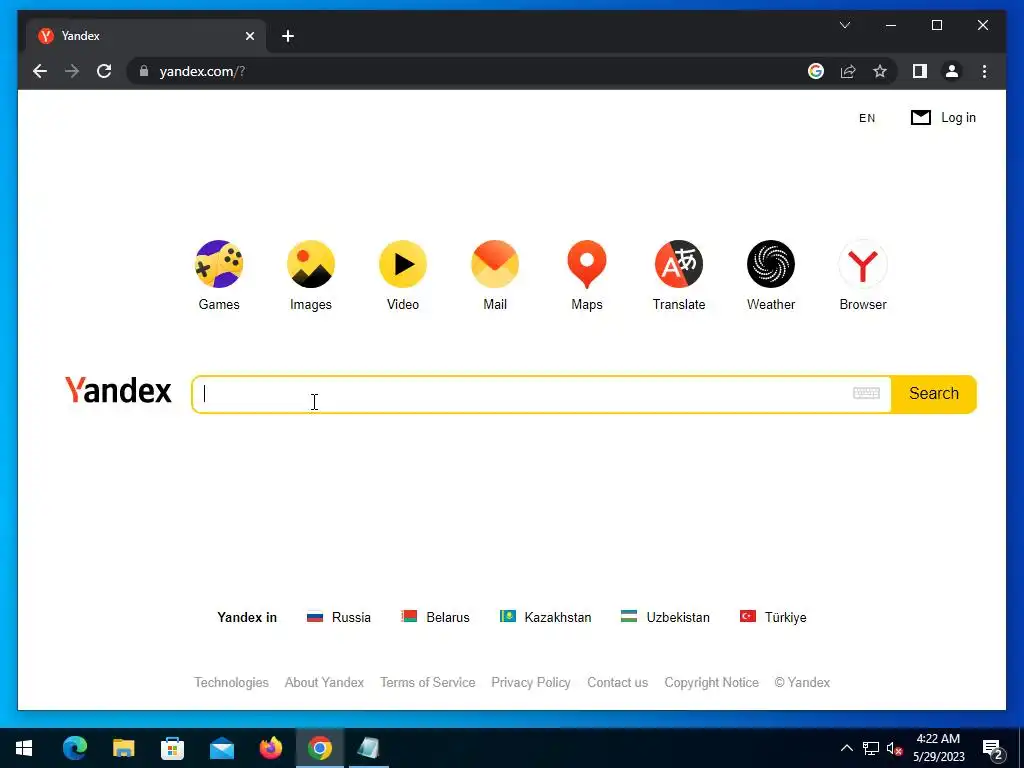The width and height of the screenshot is (1024, 768).
Task: Bookmark this tab with the star icon
Action: click(x=880, y=71)
